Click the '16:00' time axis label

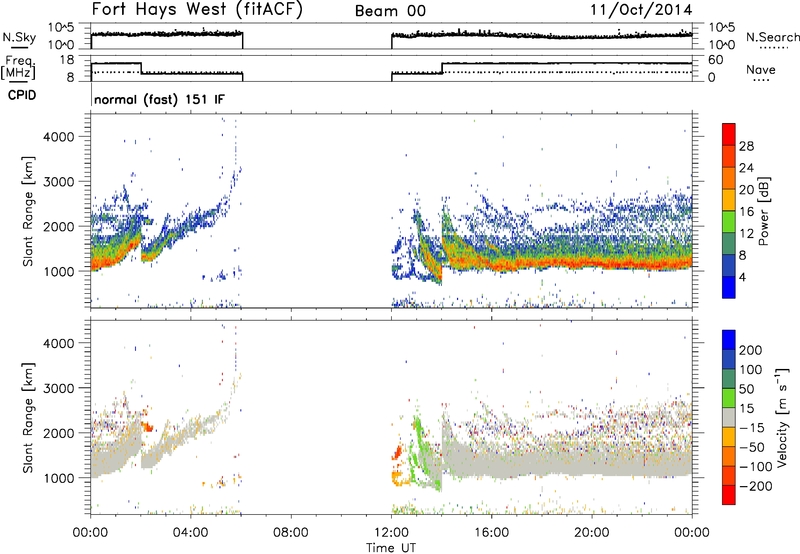[491, 533]
